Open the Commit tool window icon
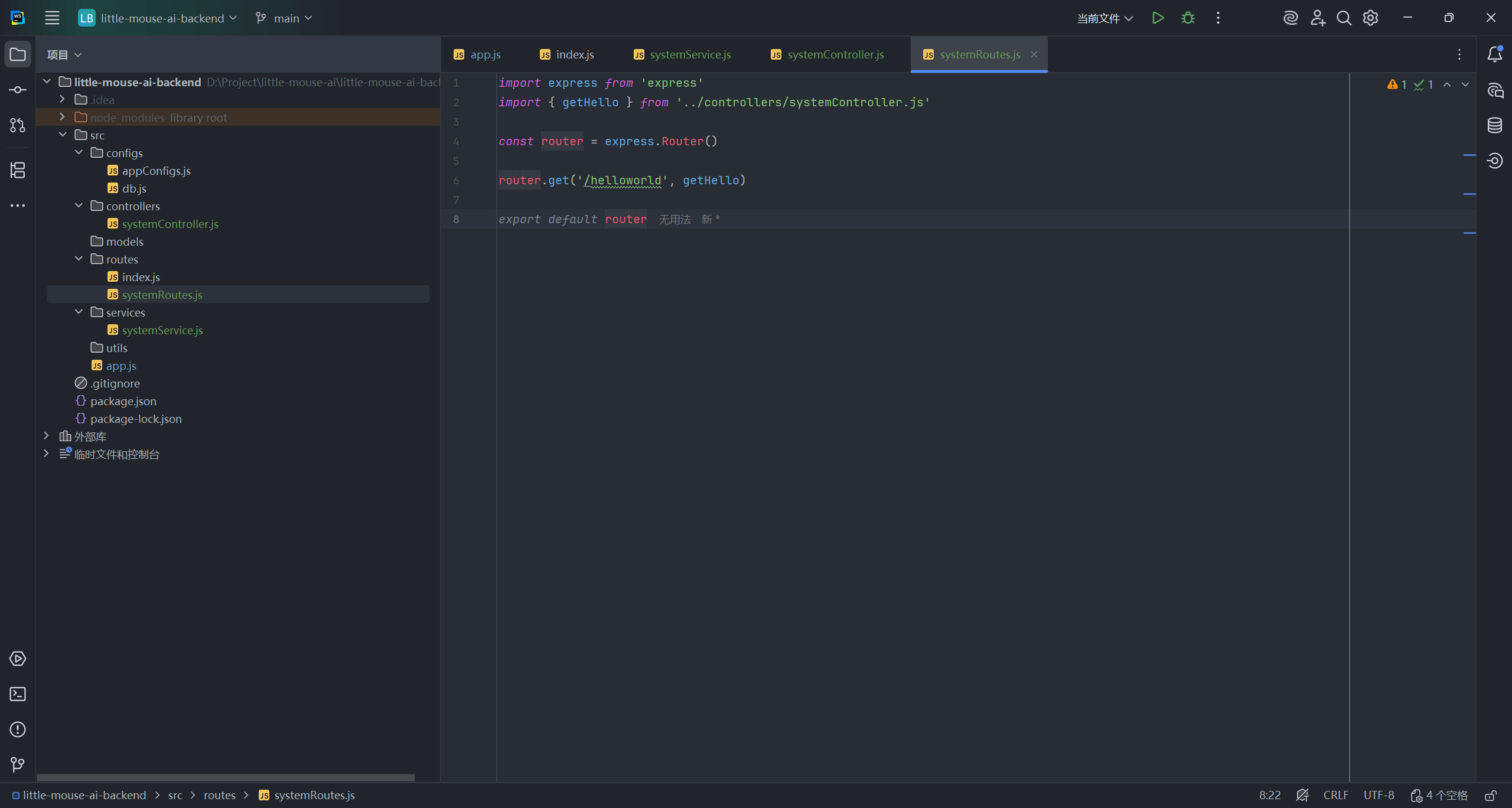Screen dimensions: 1512x808 [18, 90]
